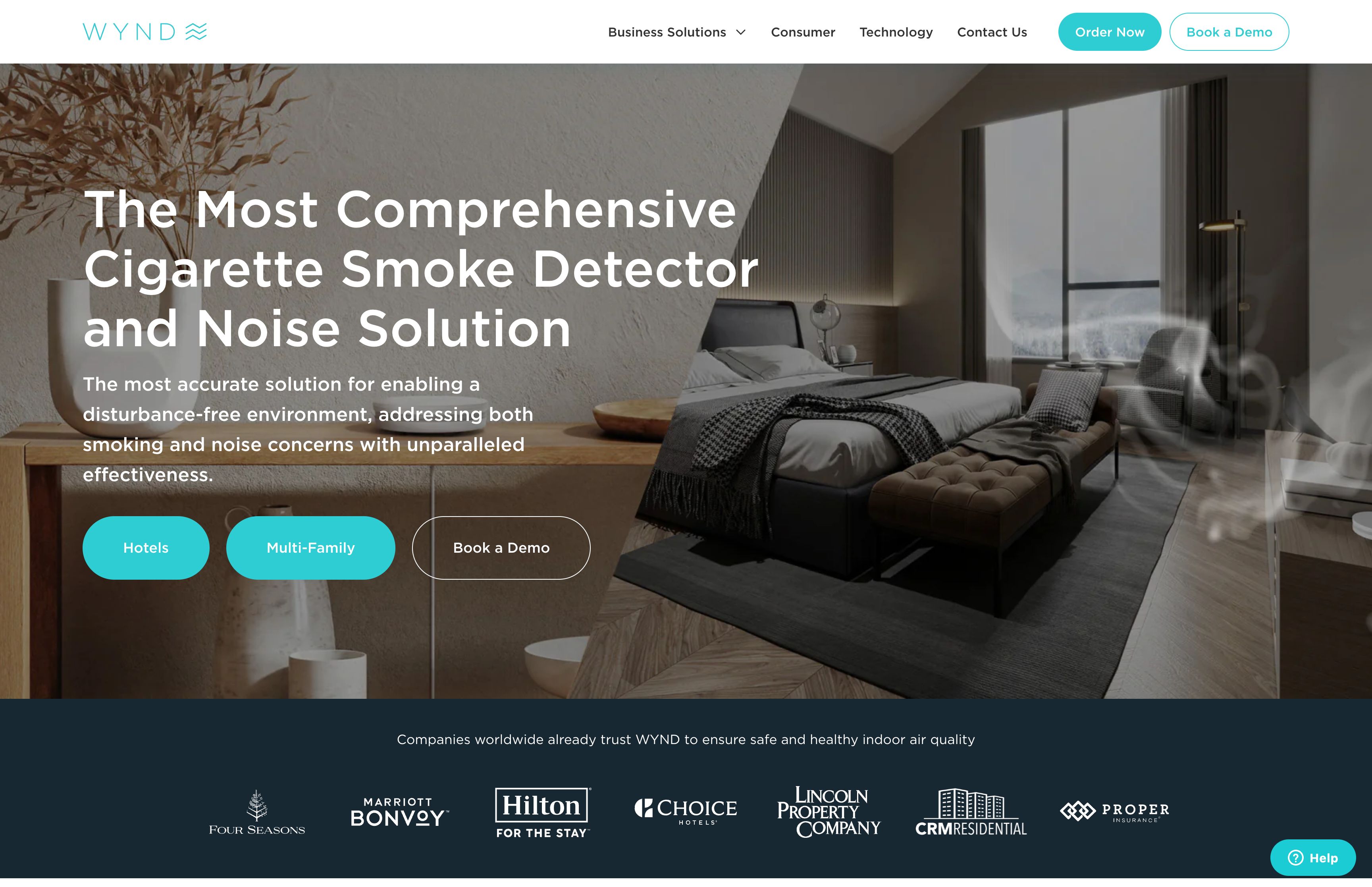Click the Order Now button
This screenshot has height=887, width=1372.
coord(1110,31)
